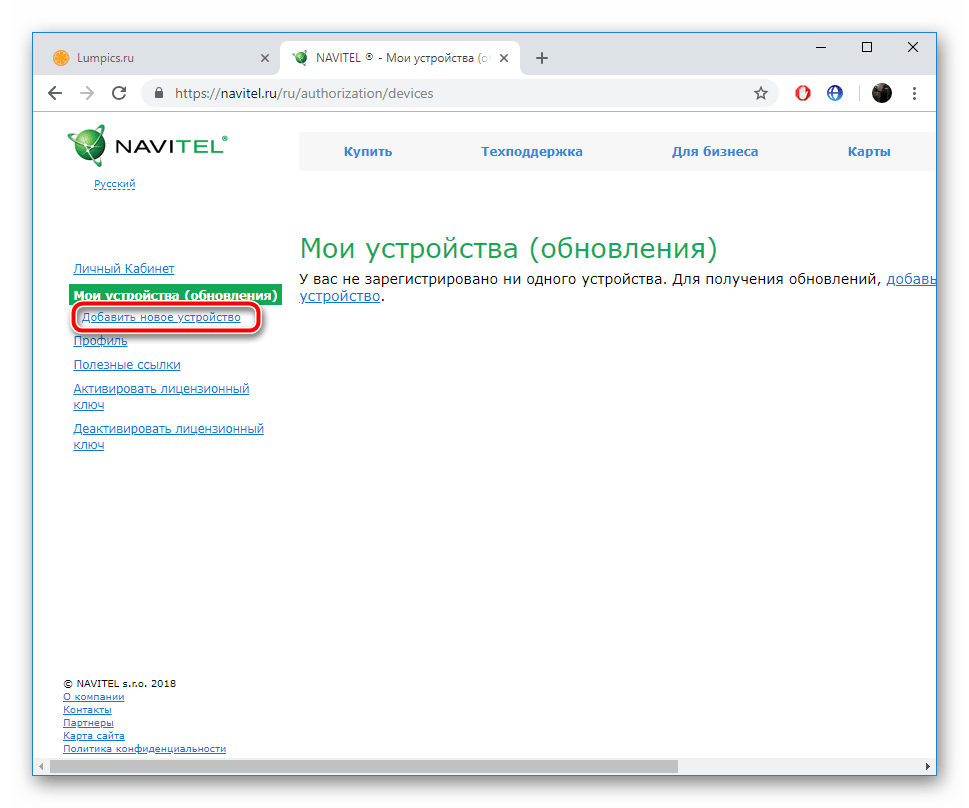969x808 pixels.
Task: Click the URL address bar
Action: [x=450, y=93]
